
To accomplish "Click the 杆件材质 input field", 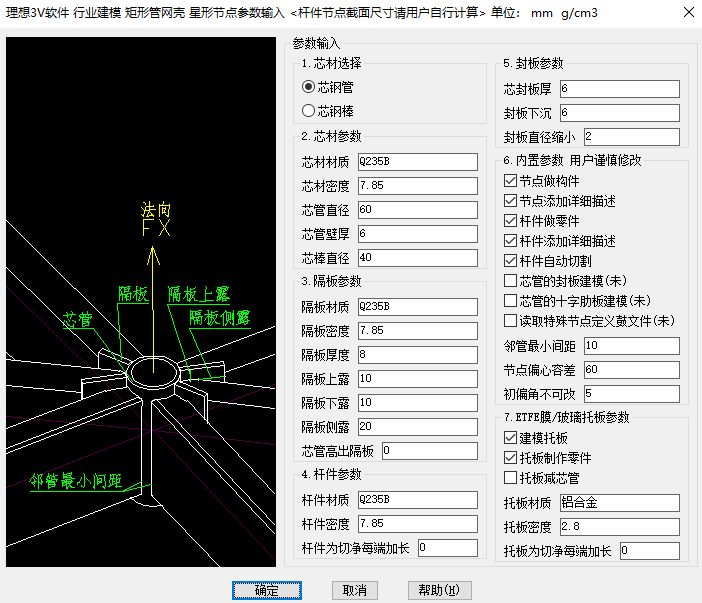I will [x=418, y=500].
